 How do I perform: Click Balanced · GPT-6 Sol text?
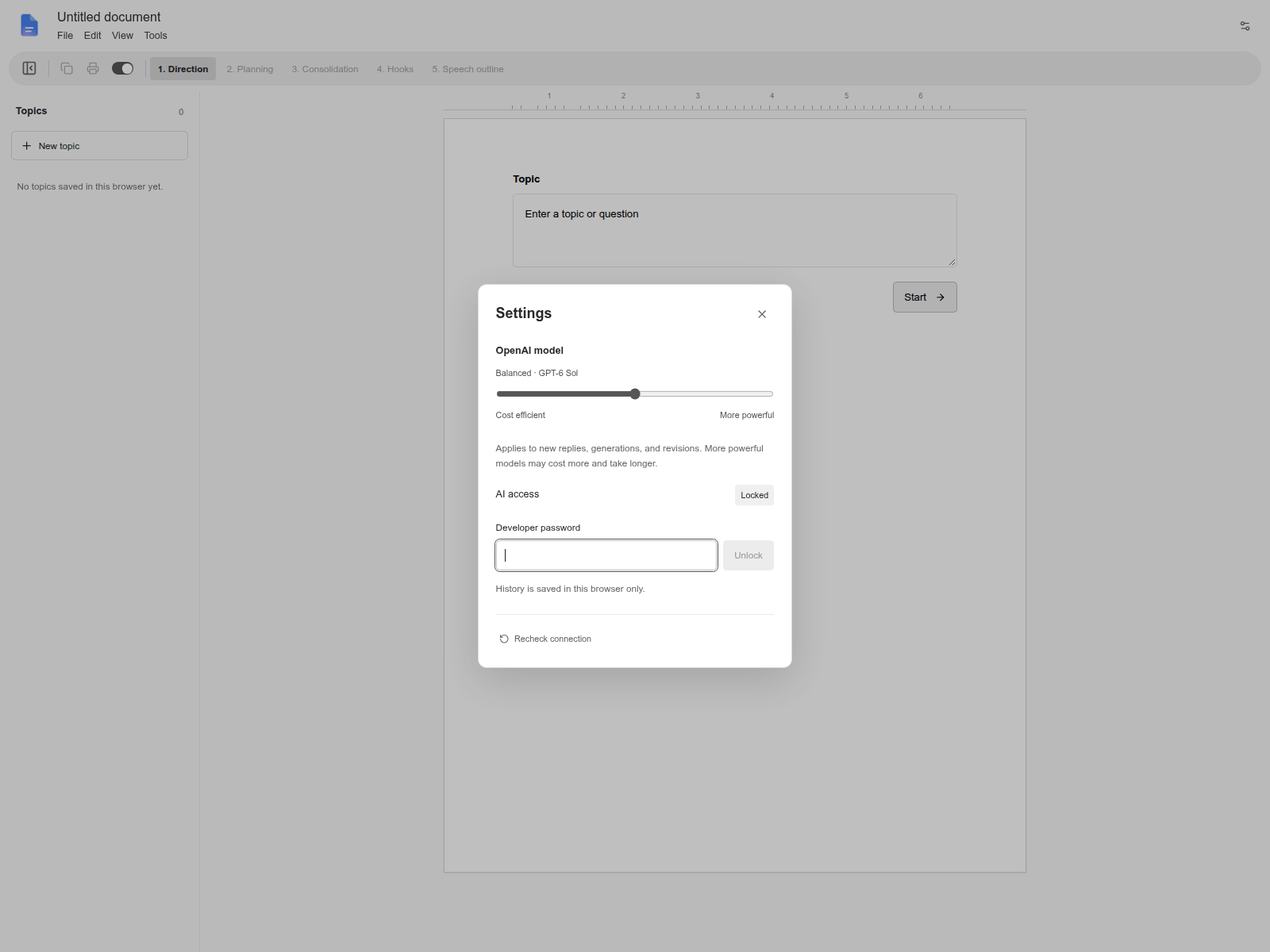[x=537, y=373]
